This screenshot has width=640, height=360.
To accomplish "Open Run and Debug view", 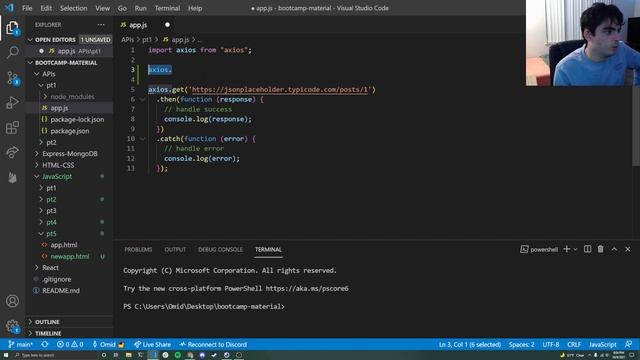I will click(12, 102).
